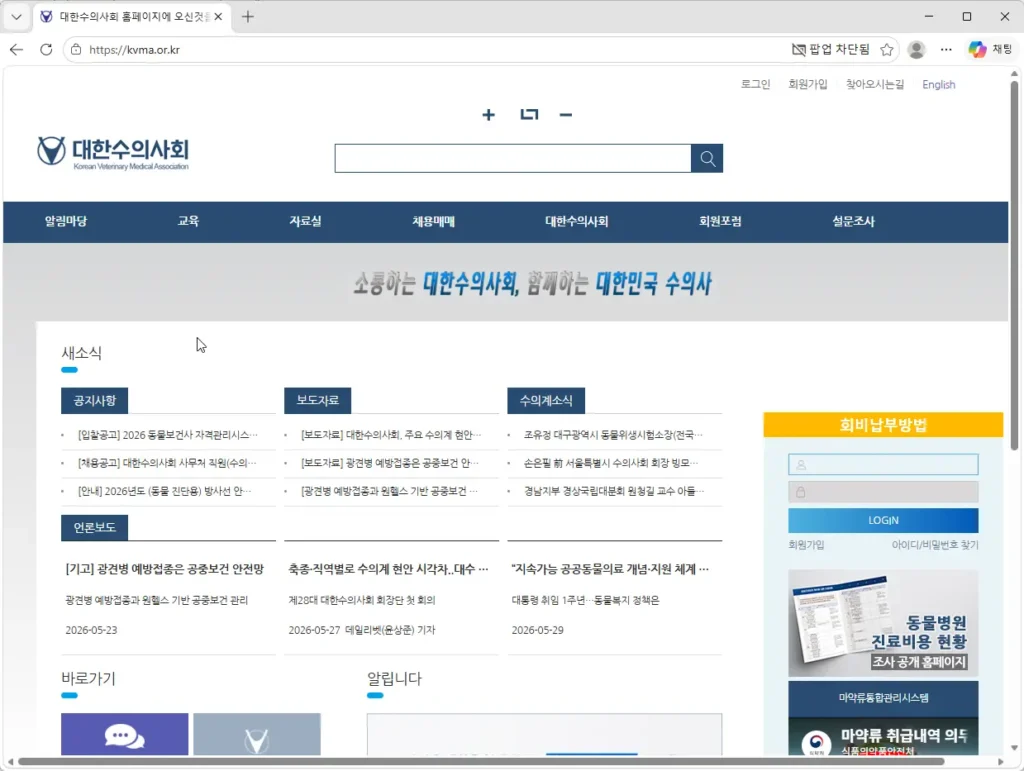Image resolution: width=1024 pixels, height=771 pixels.
Task: Click the 로그인 top link
Action: click(756, 84)
